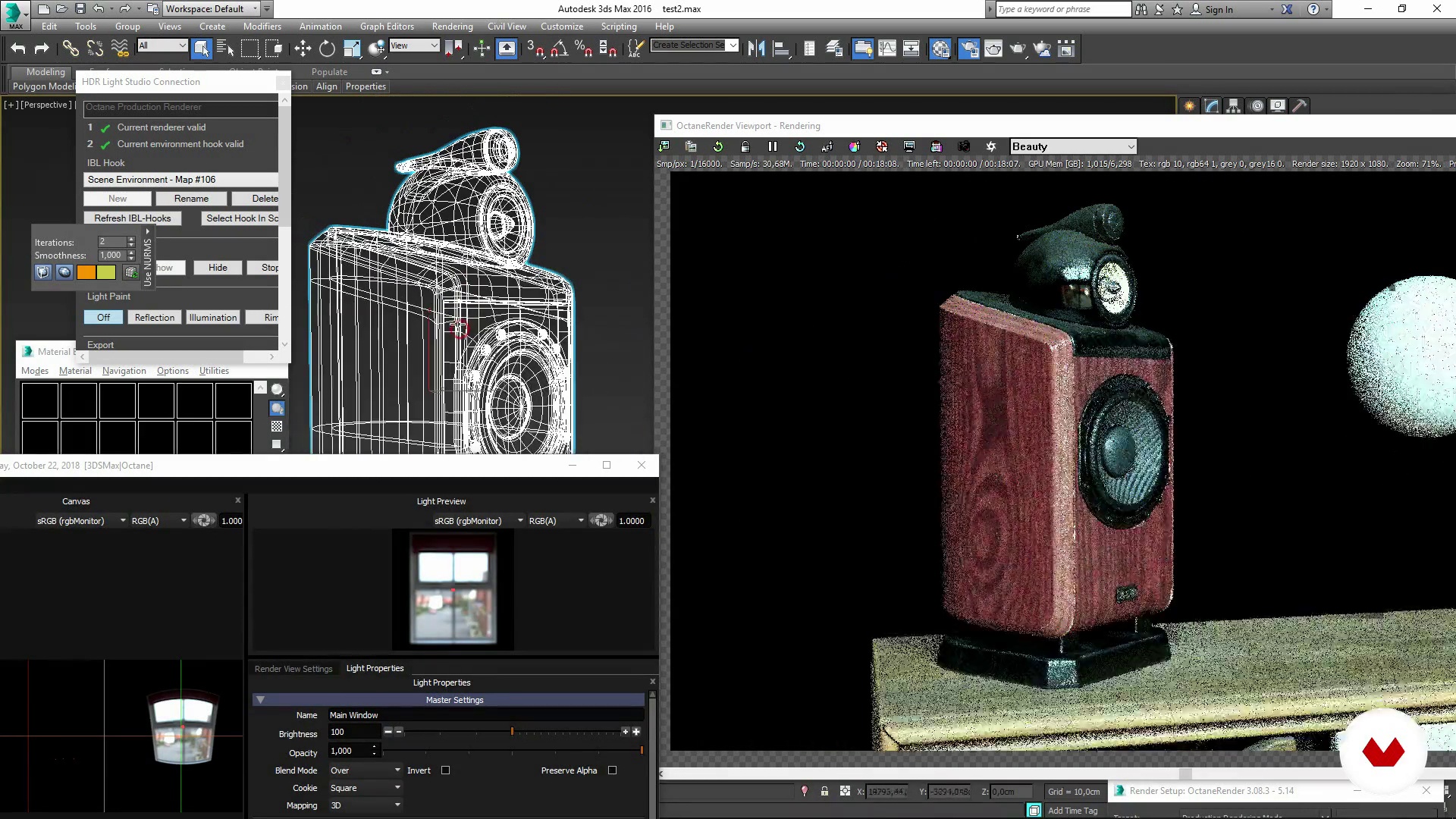Turn Light Paint Off
The image size is (1456, 819).
tap(103, 318)
